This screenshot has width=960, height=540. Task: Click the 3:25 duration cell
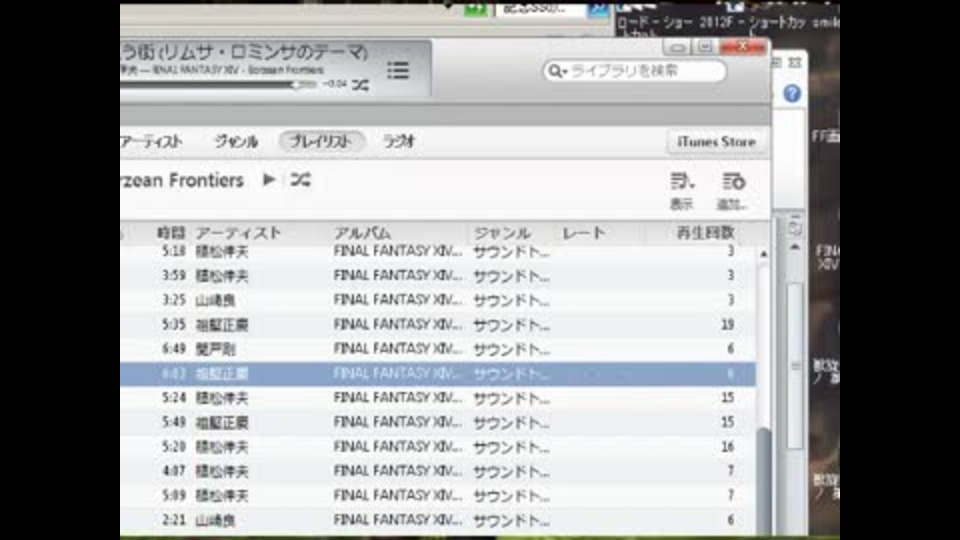pos(173,300)
